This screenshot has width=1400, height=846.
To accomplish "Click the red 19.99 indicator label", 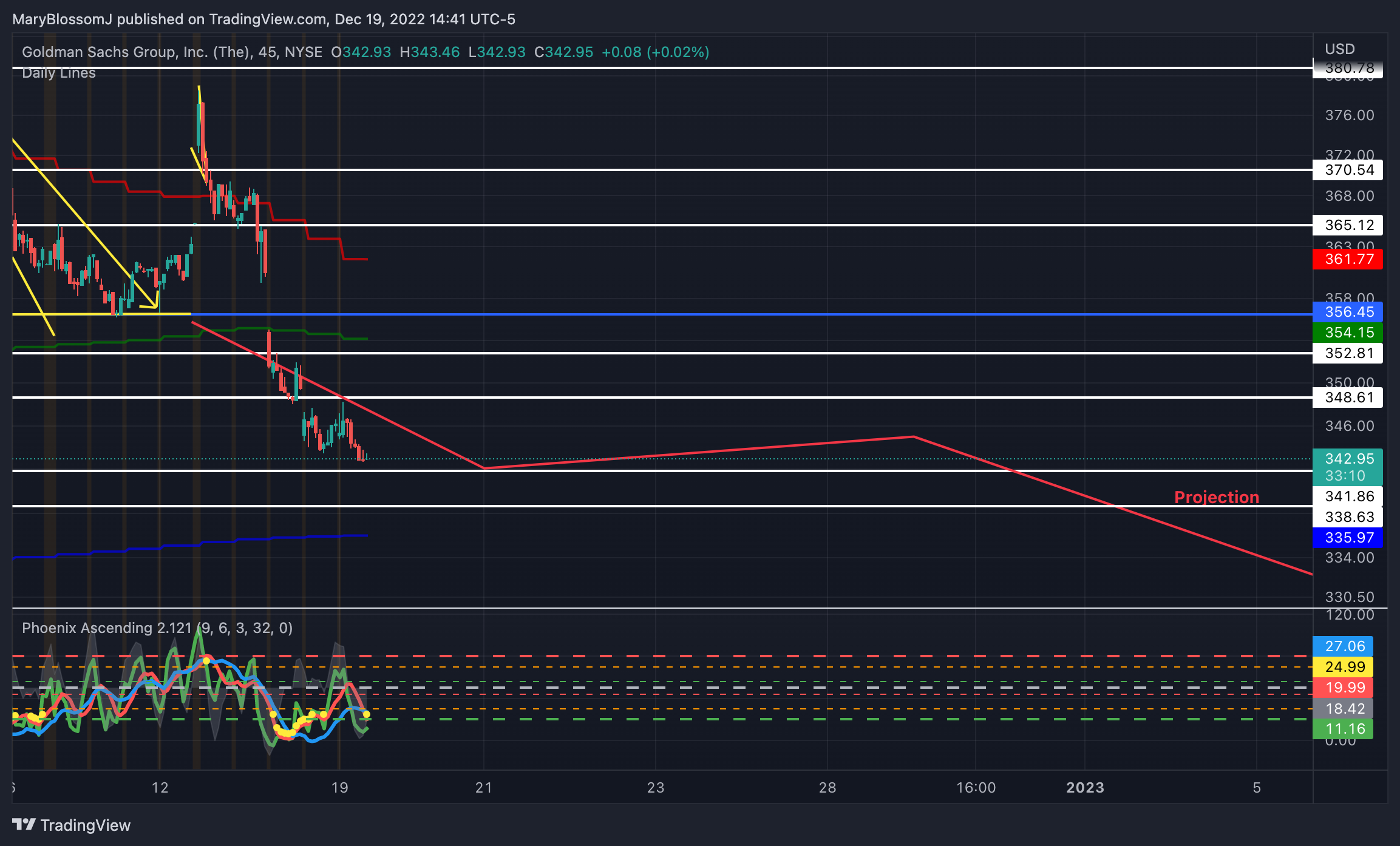I will [x=1342, y=688].
